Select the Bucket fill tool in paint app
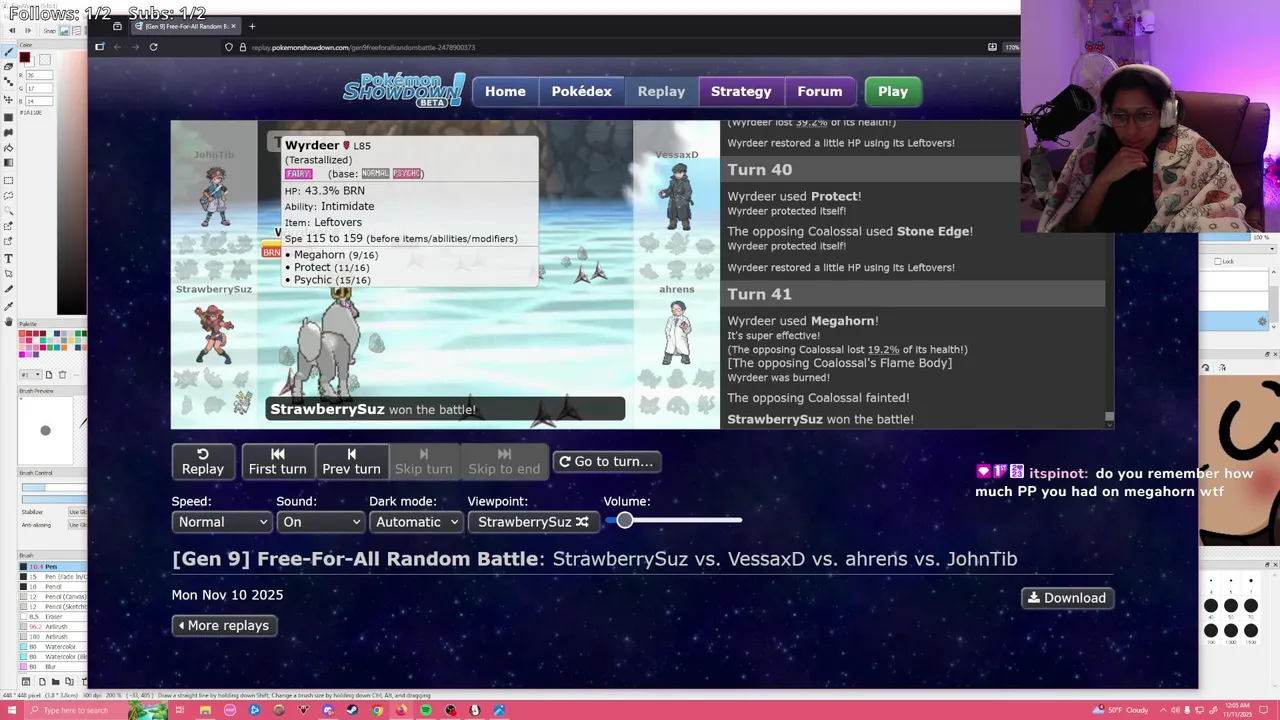This screenshot has height=720, width=1280. pyautogui.click(x=8, y=148)
